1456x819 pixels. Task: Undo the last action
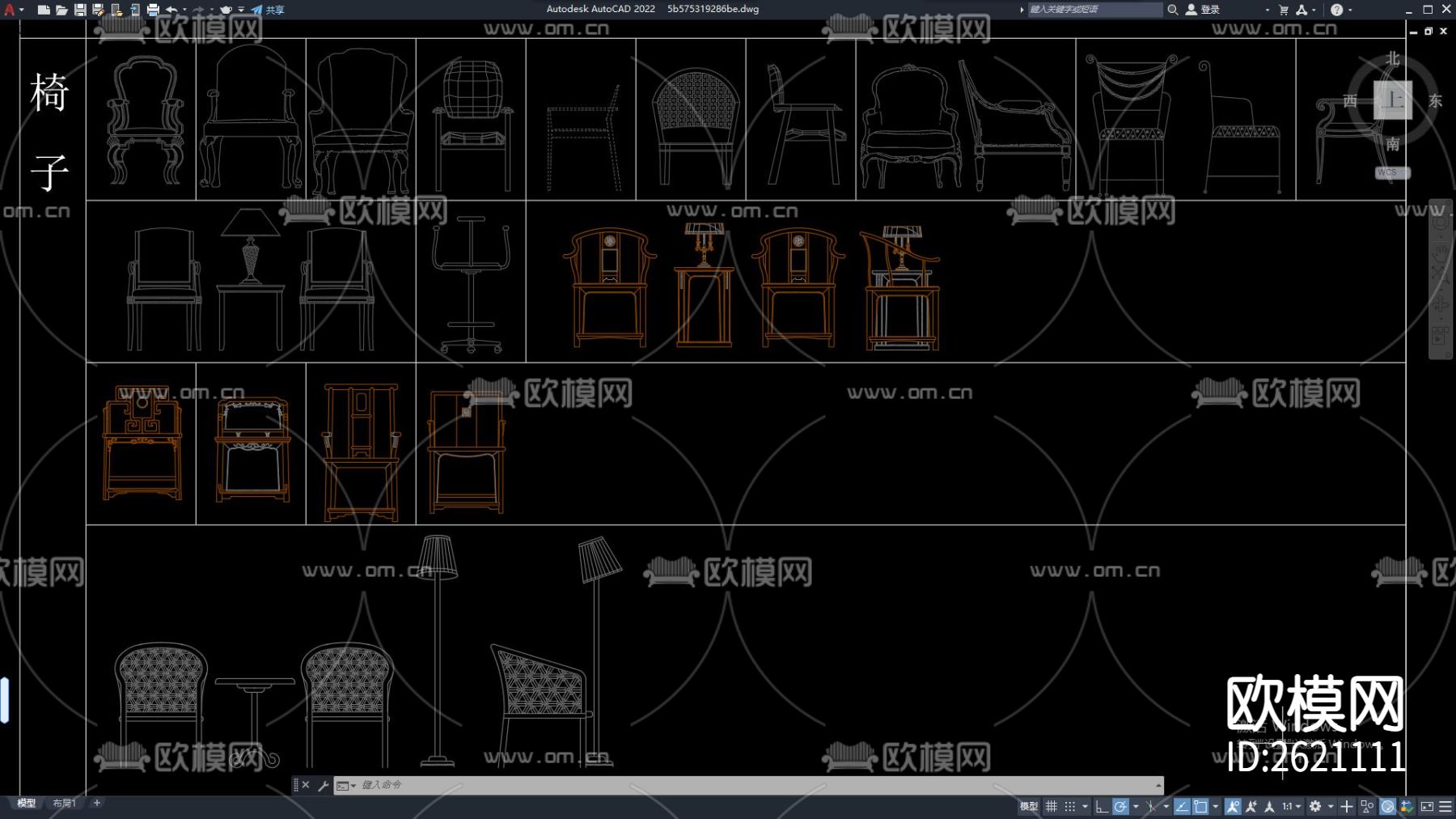(171, 10)
